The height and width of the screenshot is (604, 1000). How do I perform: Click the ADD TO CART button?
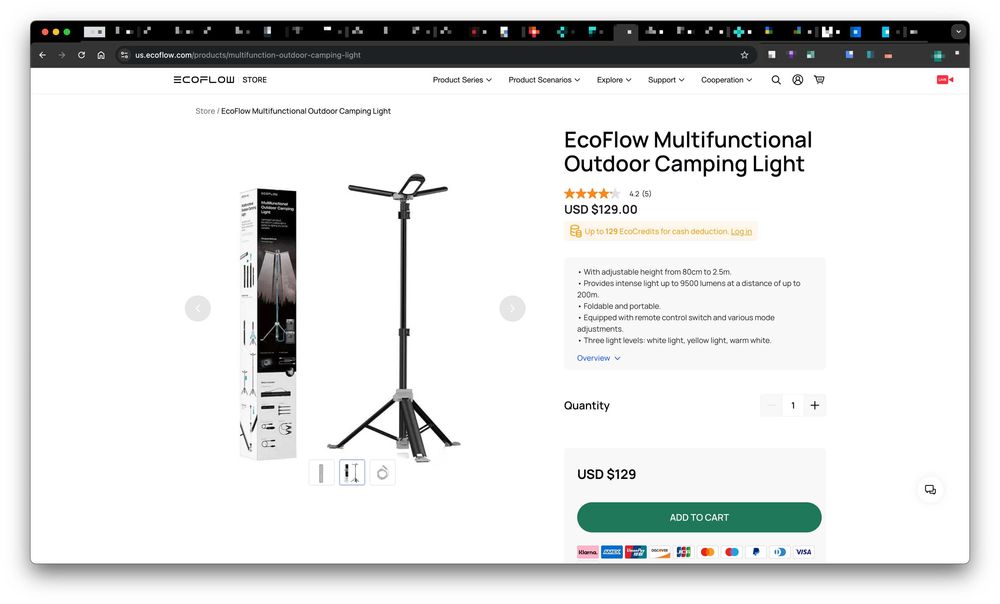699,517
